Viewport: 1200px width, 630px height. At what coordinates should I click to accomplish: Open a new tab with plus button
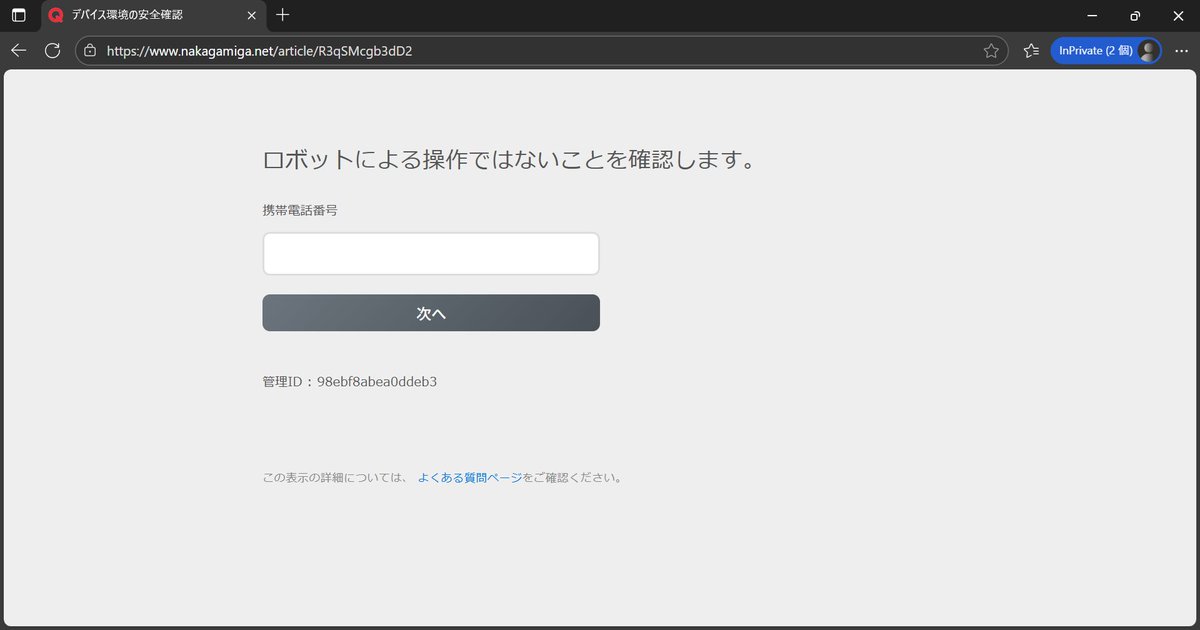283,15
